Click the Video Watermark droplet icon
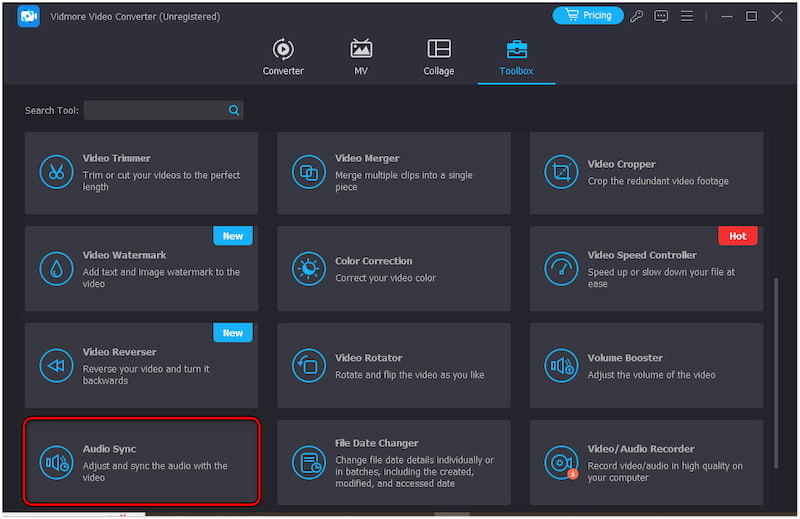The image size is (800, 519). 56,268
